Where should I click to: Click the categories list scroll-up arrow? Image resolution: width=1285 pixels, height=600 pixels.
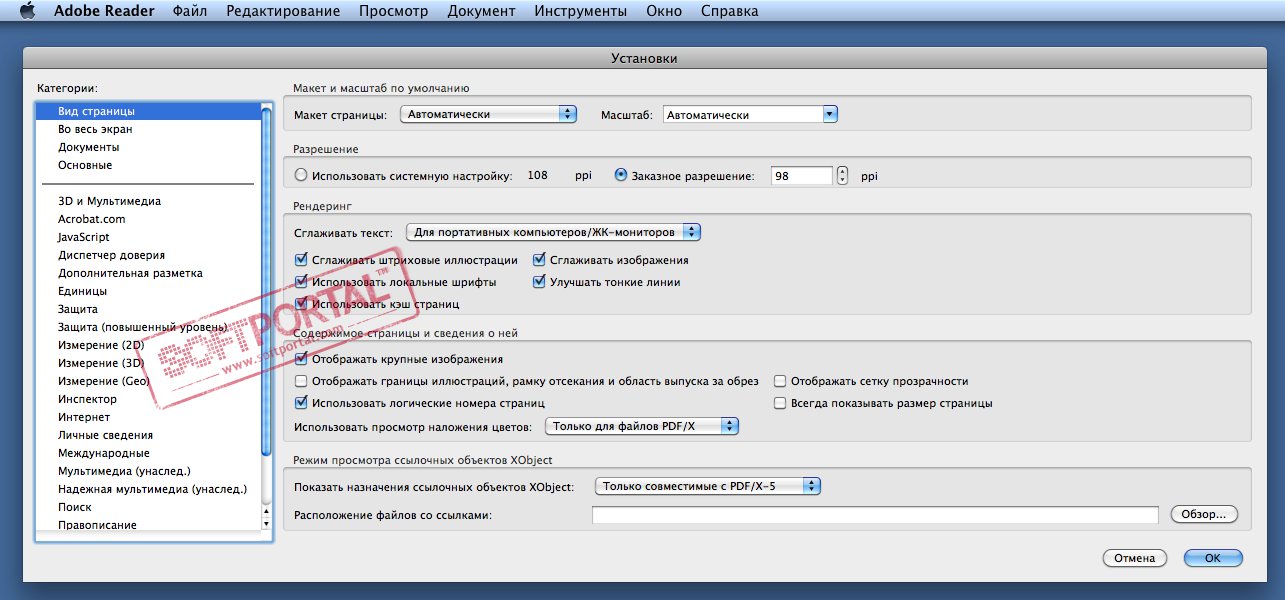pyautogui.click(x=266, y=509)
